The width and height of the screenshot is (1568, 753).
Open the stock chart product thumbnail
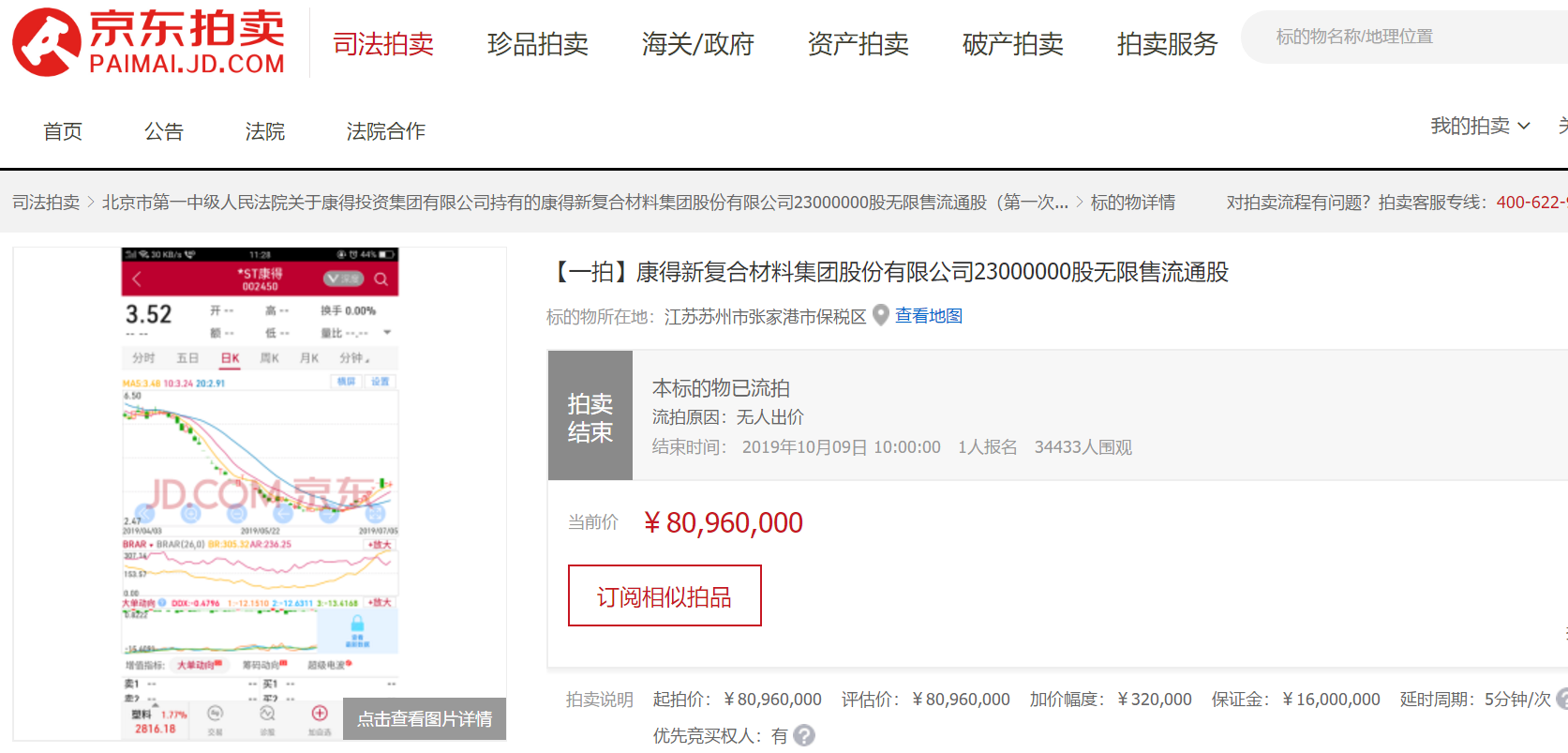(x=260, y=493)
